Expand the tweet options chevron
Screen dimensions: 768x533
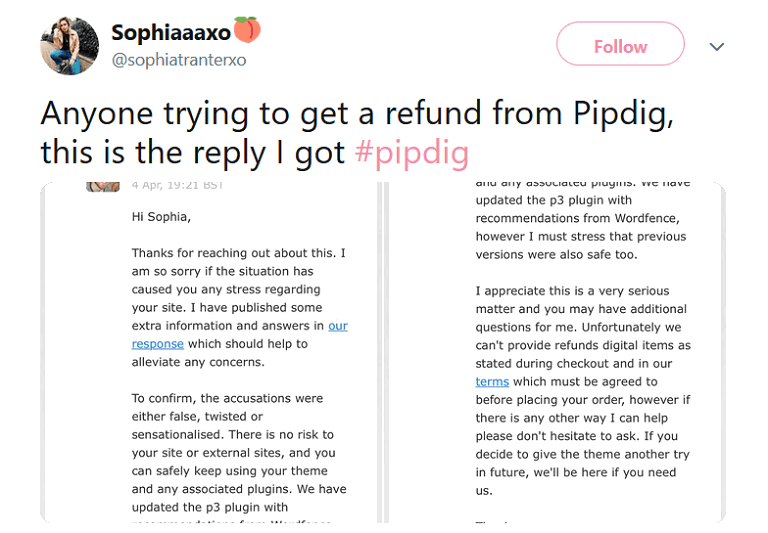[717, 47]
